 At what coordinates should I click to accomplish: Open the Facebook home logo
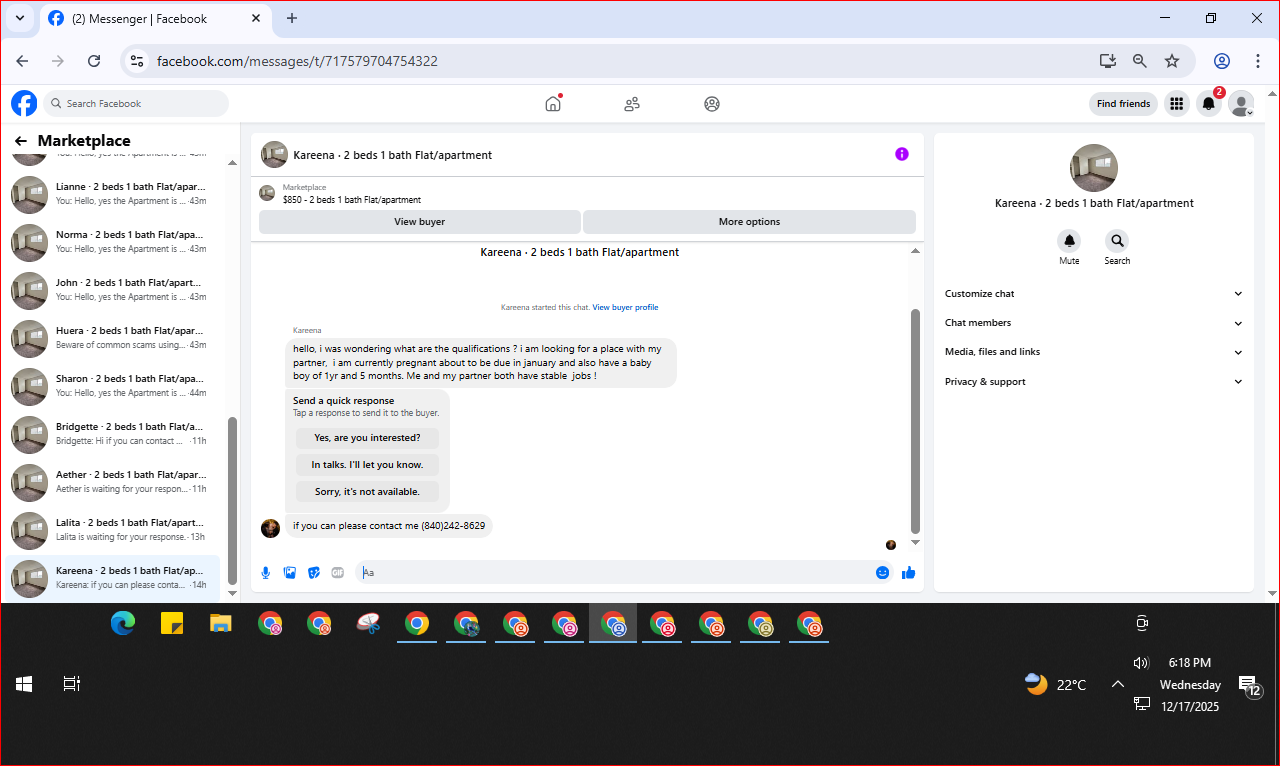pyautogui.click(x=24, y=103)
